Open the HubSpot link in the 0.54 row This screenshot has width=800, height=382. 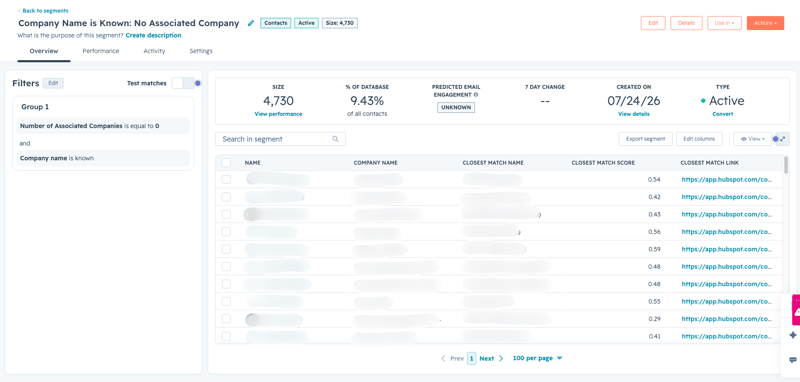[x=727, y=180]
